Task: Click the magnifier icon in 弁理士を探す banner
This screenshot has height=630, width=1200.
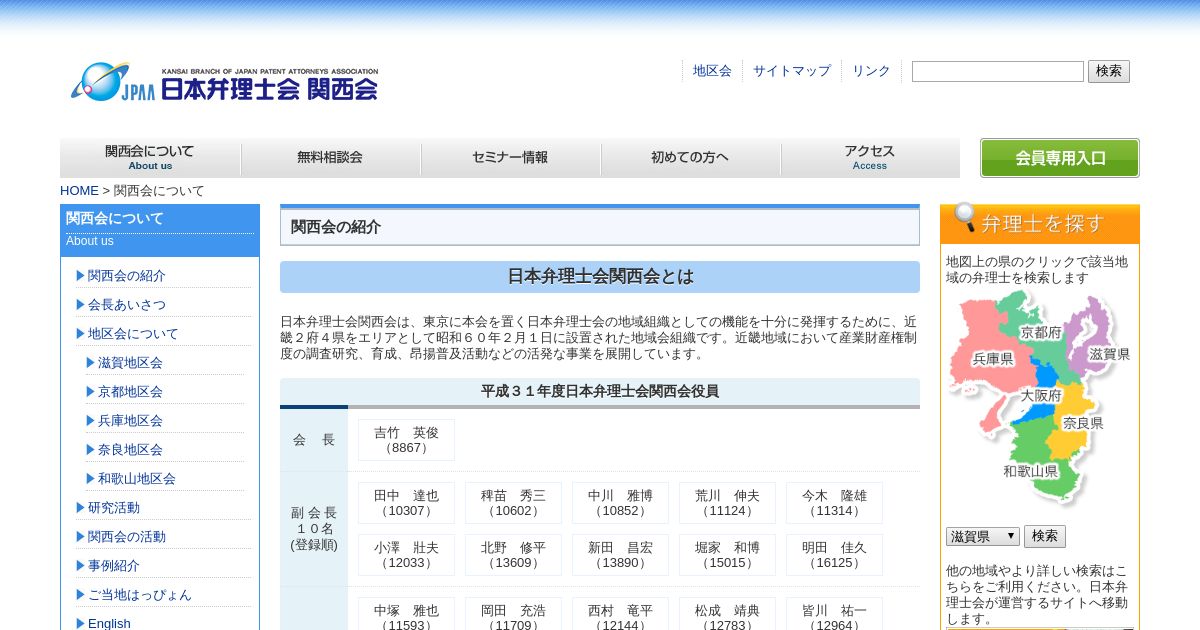Action: (x=965, y=217)
